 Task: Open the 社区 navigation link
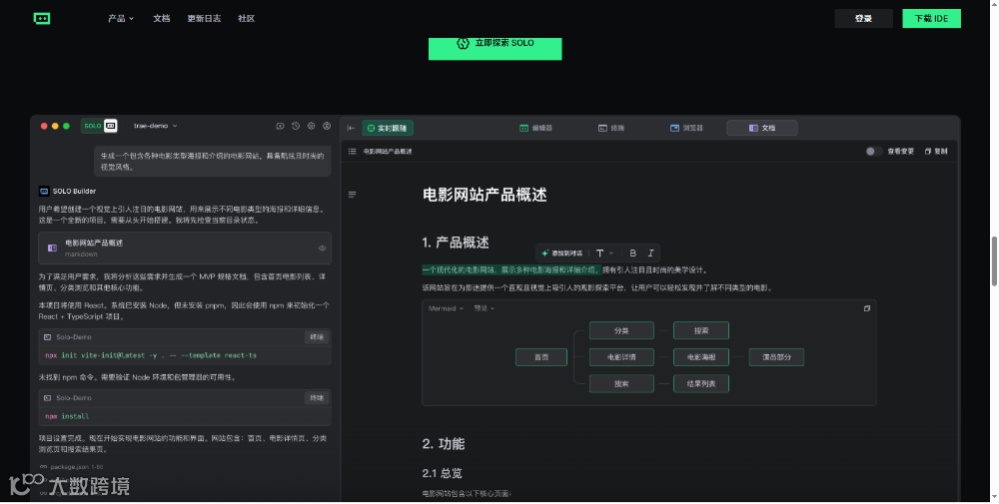coord(247,18)
